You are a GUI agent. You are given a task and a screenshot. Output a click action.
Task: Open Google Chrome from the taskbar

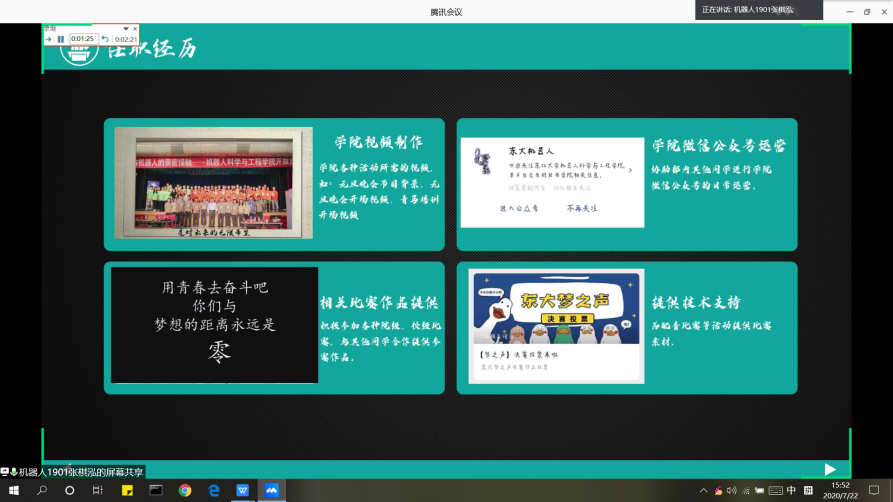[185, 491]
